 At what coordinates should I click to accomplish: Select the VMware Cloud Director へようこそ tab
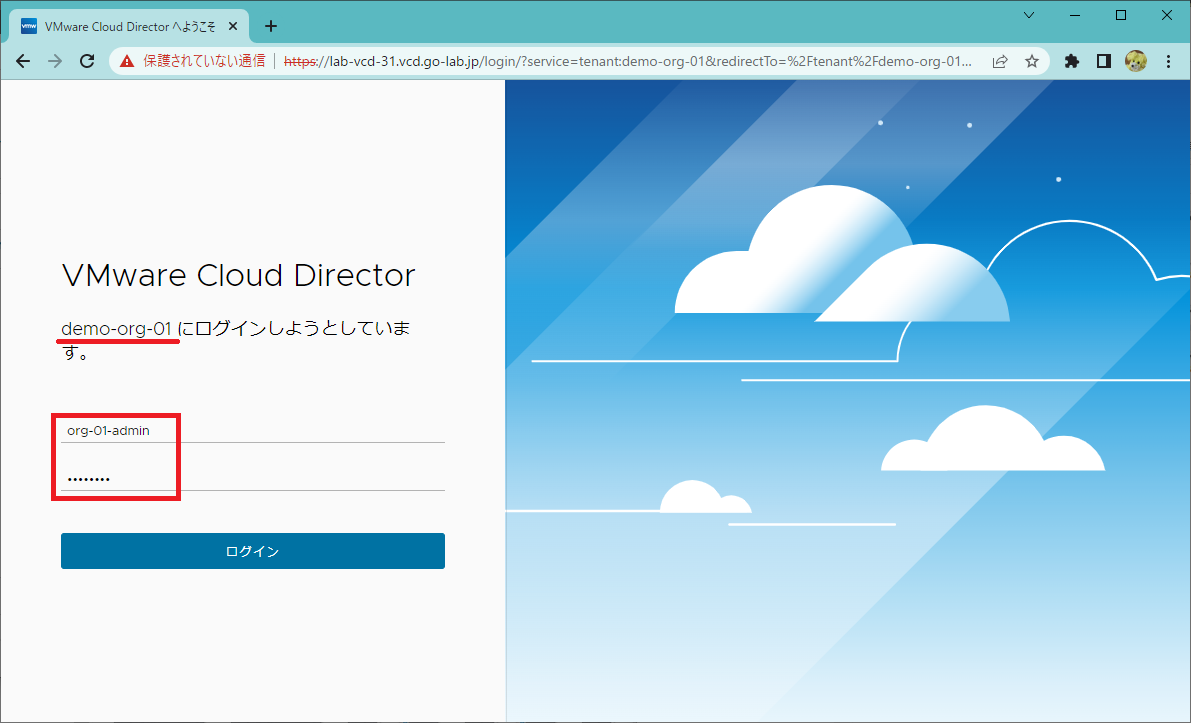[129, 27]
